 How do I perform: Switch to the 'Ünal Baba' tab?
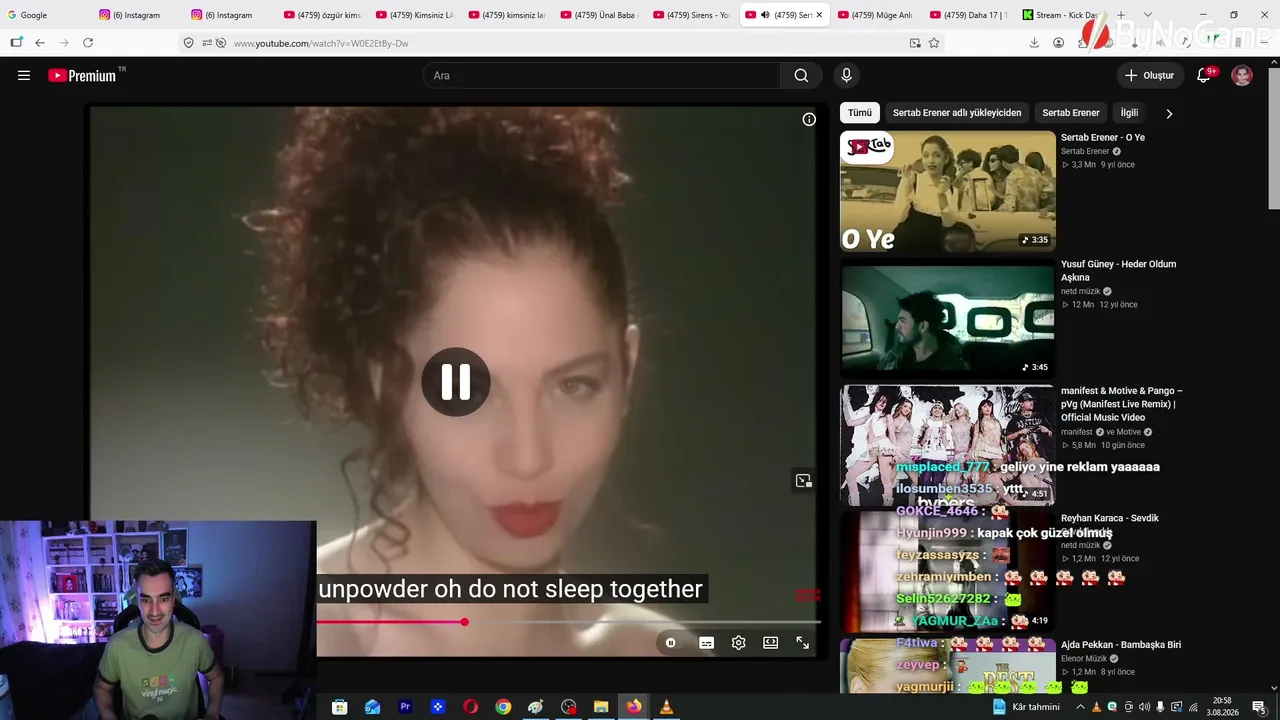tap(598, 15)
